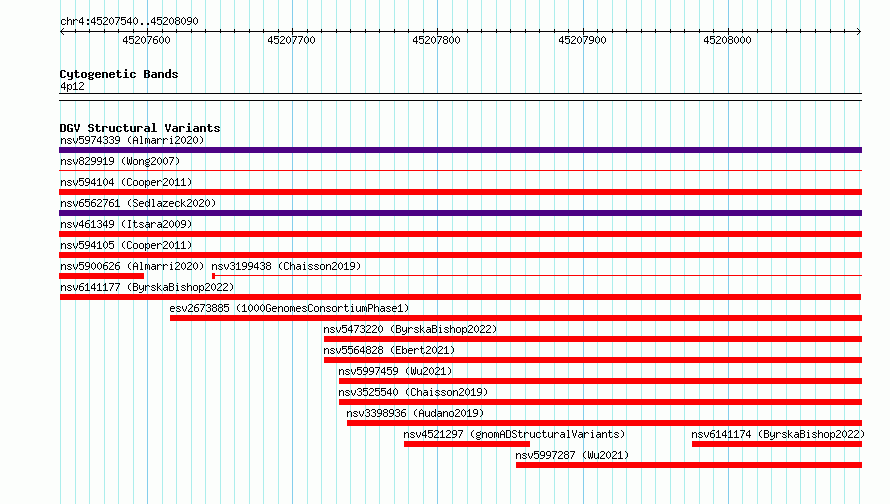Select the red nsv3525540 variant bar
The image size is (890, 504).
point(601,402)
